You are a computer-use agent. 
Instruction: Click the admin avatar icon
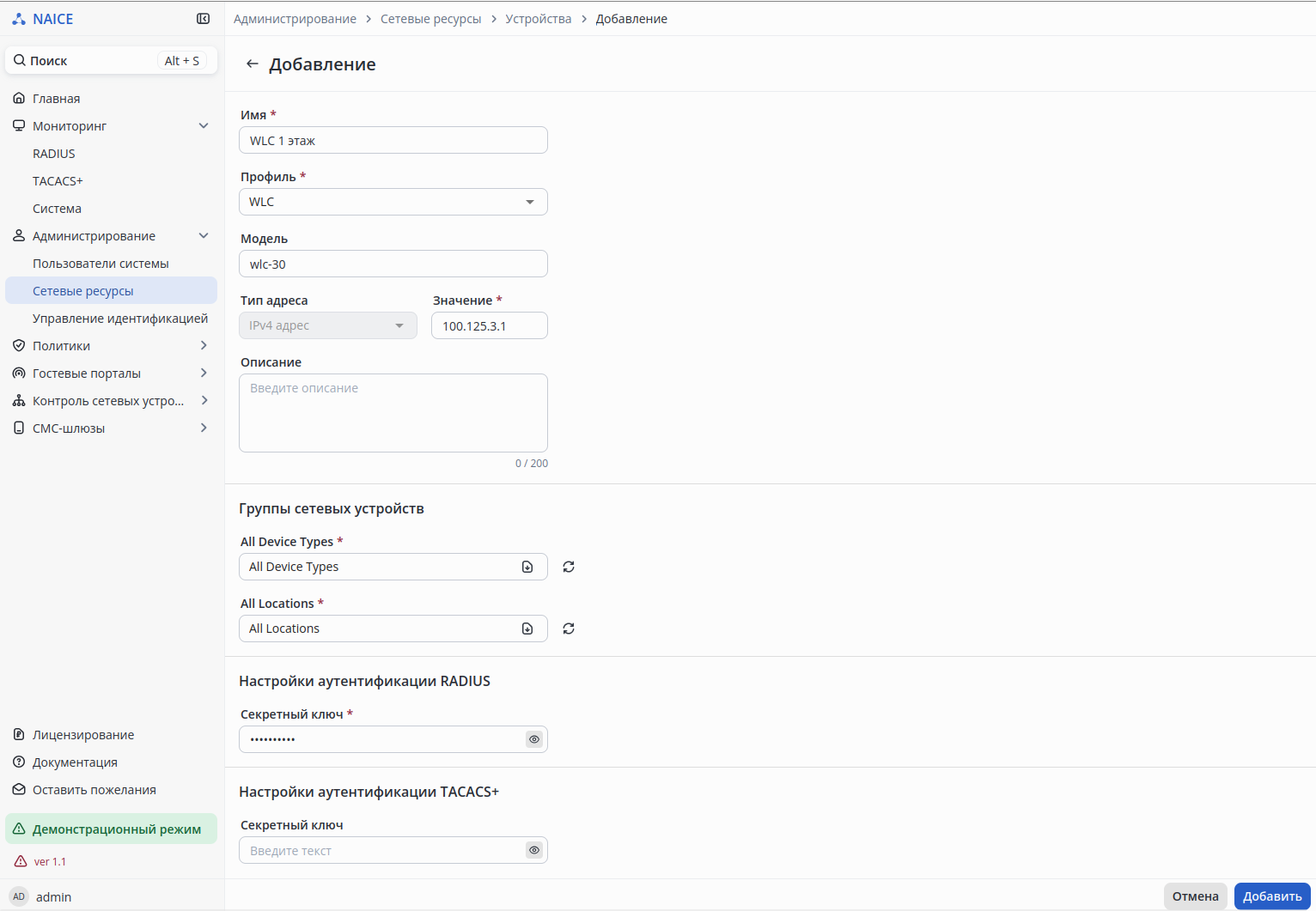(x=19, y=896)
